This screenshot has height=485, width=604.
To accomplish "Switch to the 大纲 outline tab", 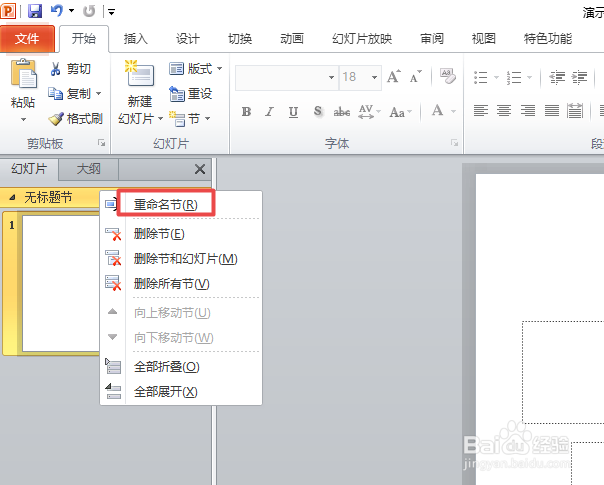I will coord(89,169).
